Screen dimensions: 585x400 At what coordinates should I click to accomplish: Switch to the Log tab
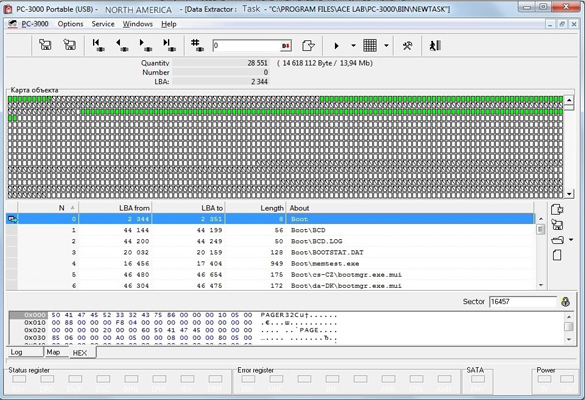(x=25, y=352)
